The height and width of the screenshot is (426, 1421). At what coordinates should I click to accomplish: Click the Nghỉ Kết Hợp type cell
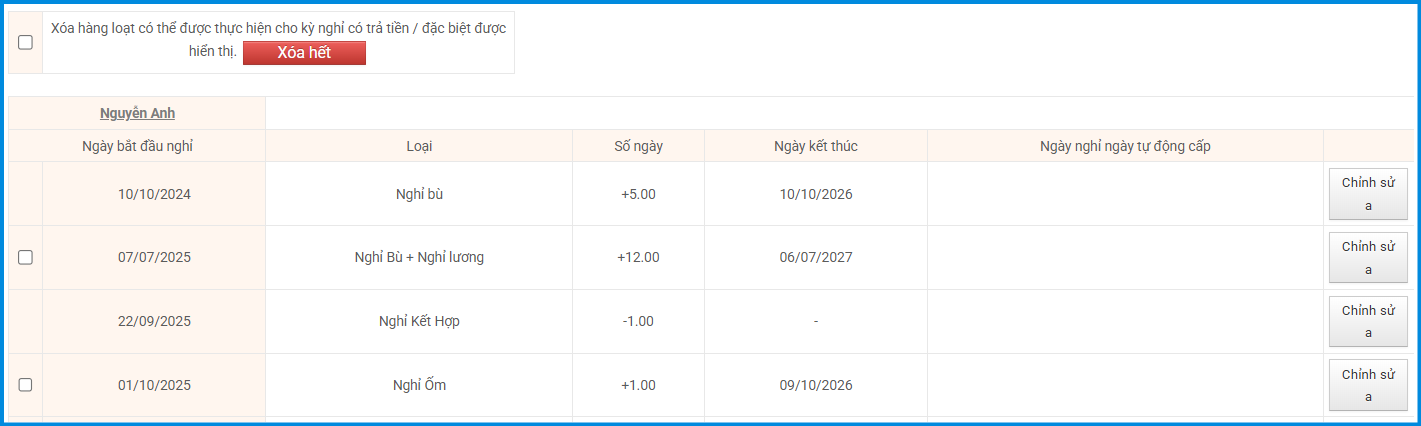[419, 321]
